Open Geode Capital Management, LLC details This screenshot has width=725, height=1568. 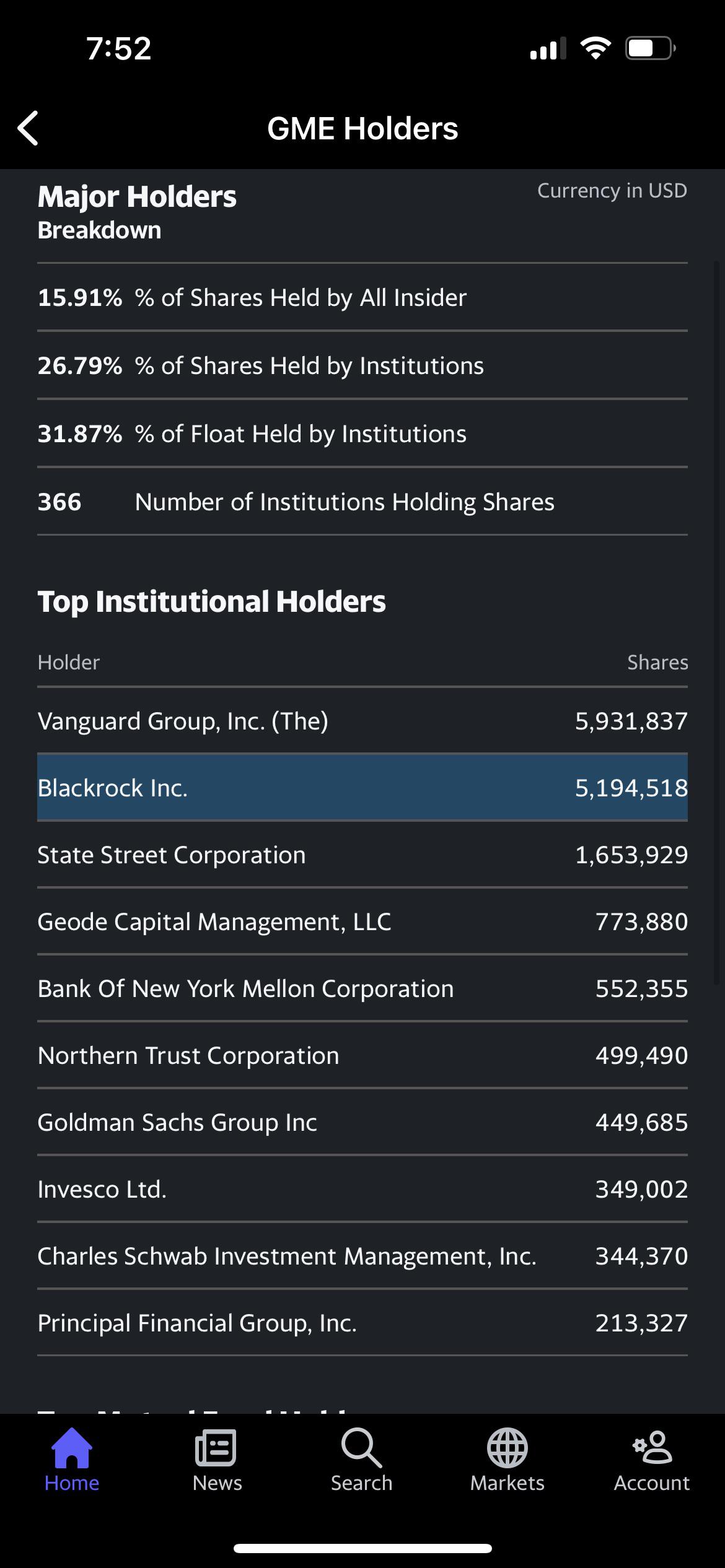[x=362, y=921]
